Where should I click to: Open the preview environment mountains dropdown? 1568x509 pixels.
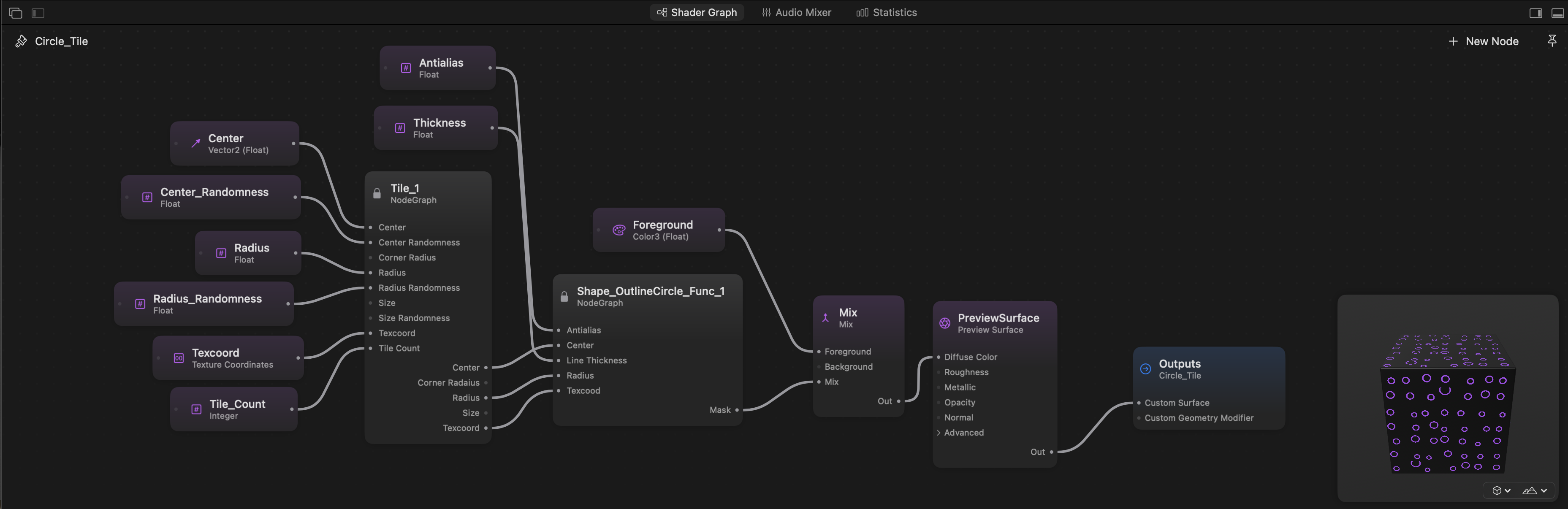pos(1534,491)
